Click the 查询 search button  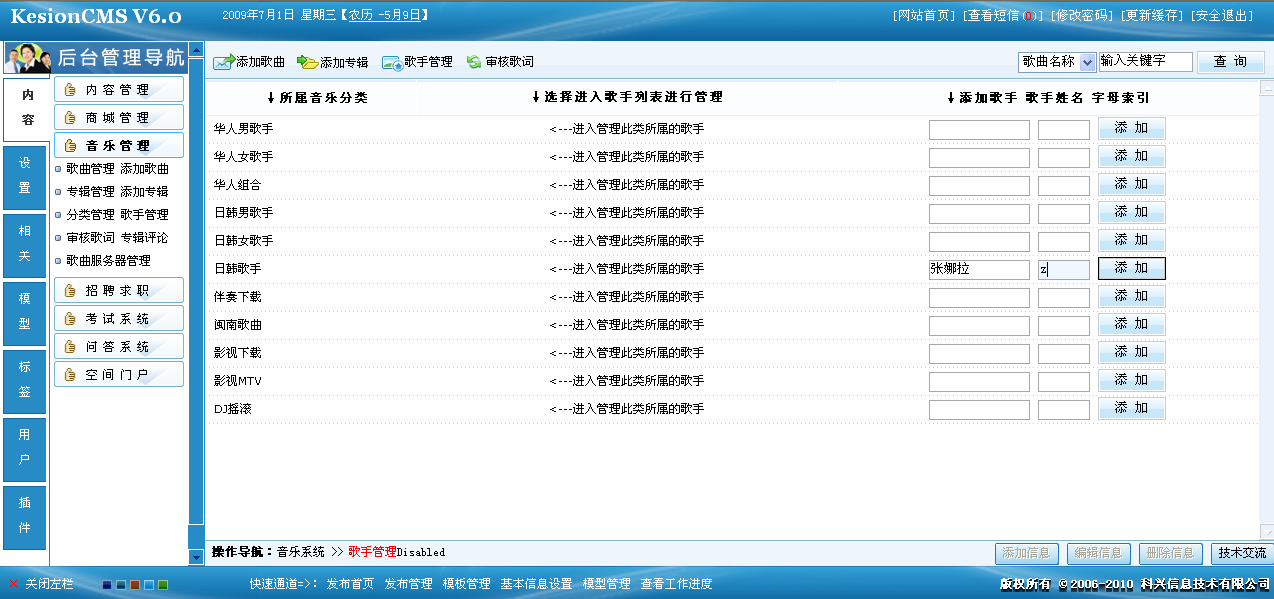tap(1231, 62)
